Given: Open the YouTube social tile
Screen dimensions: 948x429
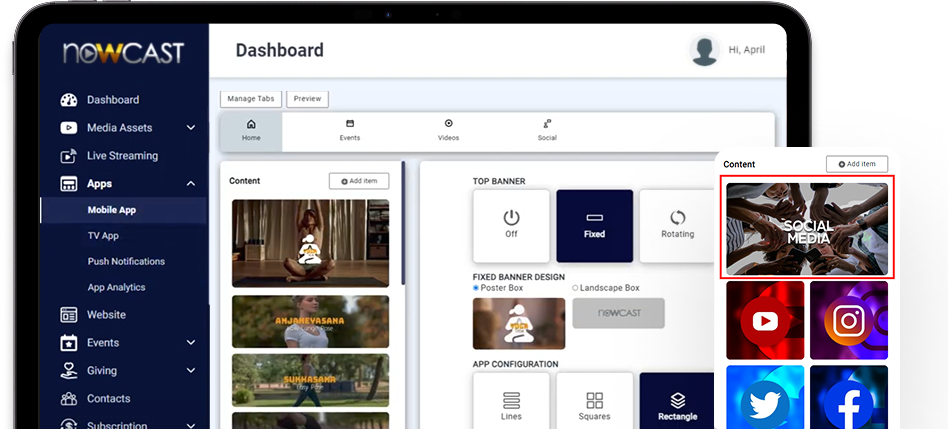Looking at the screenshot, I should tap(765, 320).
